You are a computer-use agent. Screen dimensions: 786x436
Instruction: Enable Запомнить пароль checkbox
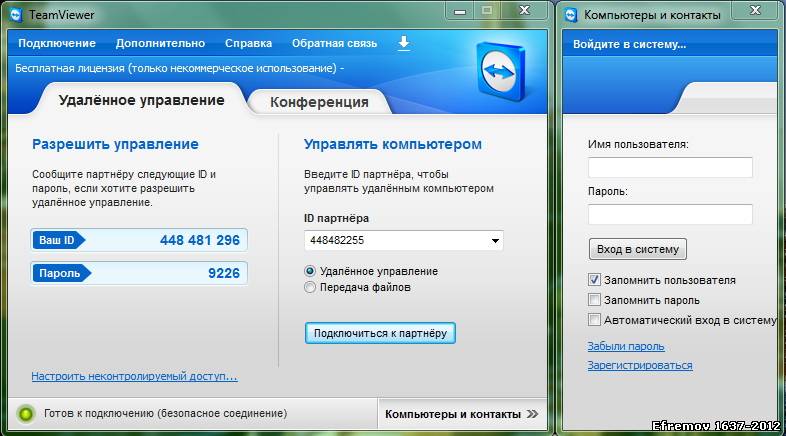pos(594,300)
